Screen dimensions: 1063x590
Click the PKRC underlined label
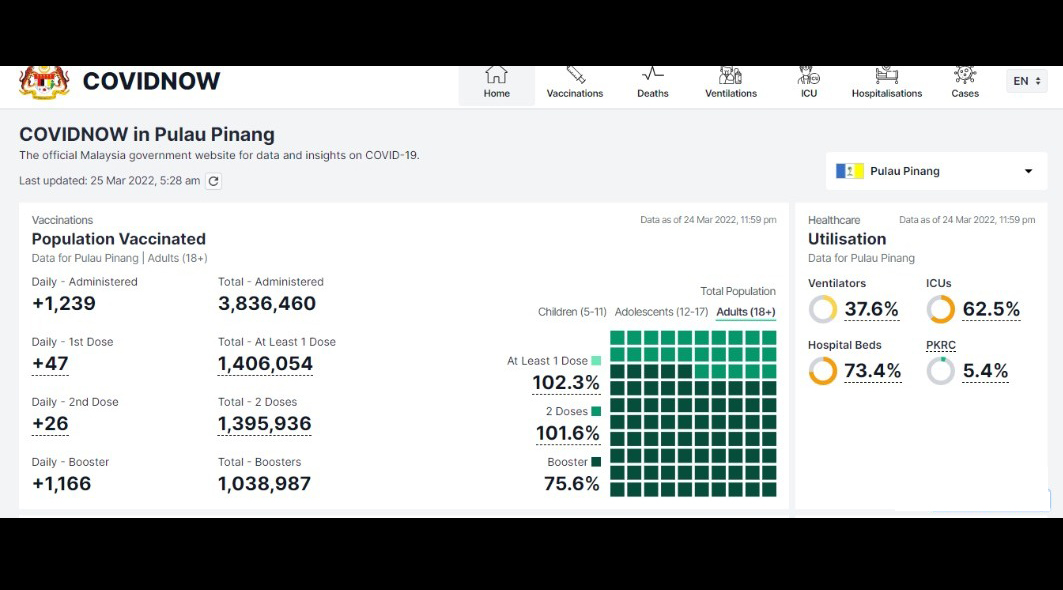tap(941, 345)
